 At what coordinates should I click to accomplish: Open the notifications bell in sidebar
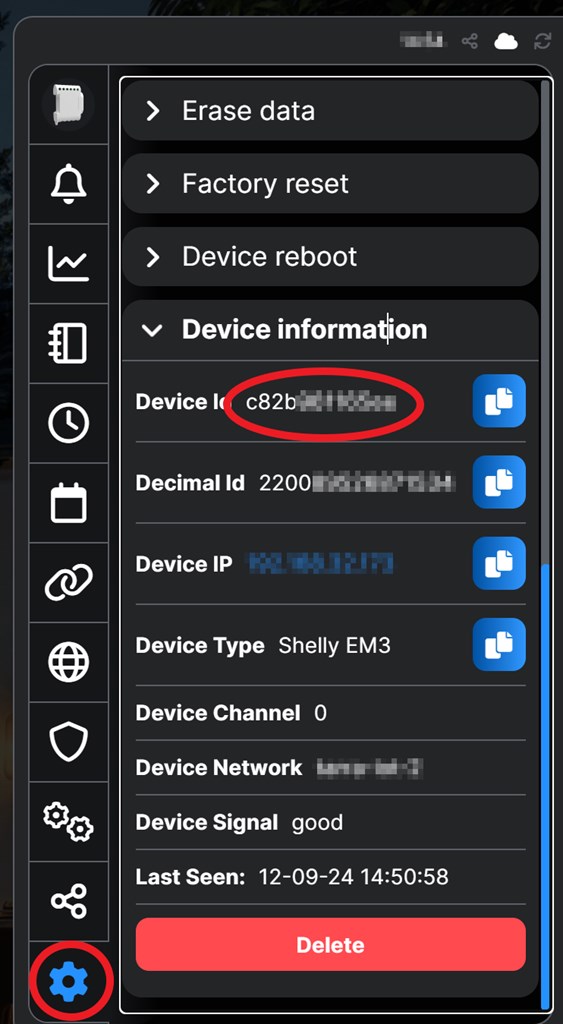(69, 184)
